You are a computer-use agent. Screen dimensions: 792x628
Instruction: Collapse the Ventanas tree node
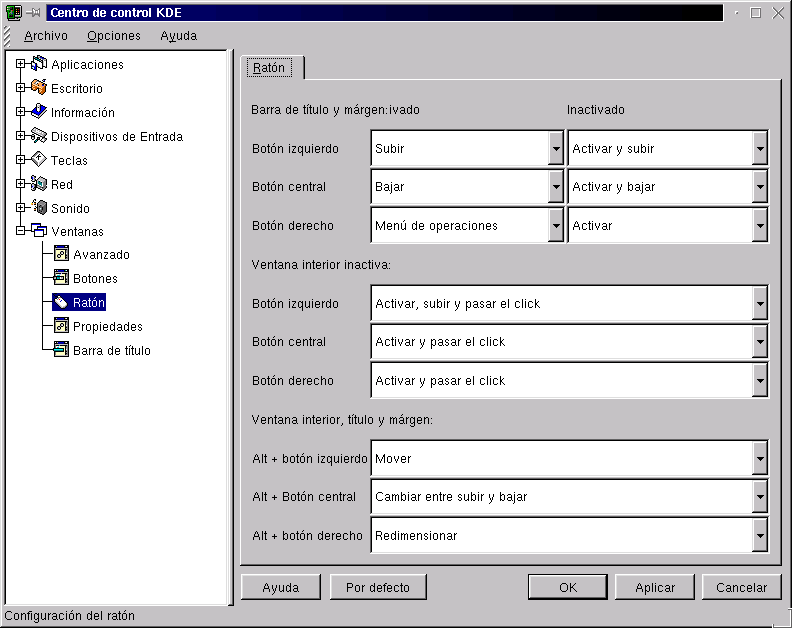21,232
